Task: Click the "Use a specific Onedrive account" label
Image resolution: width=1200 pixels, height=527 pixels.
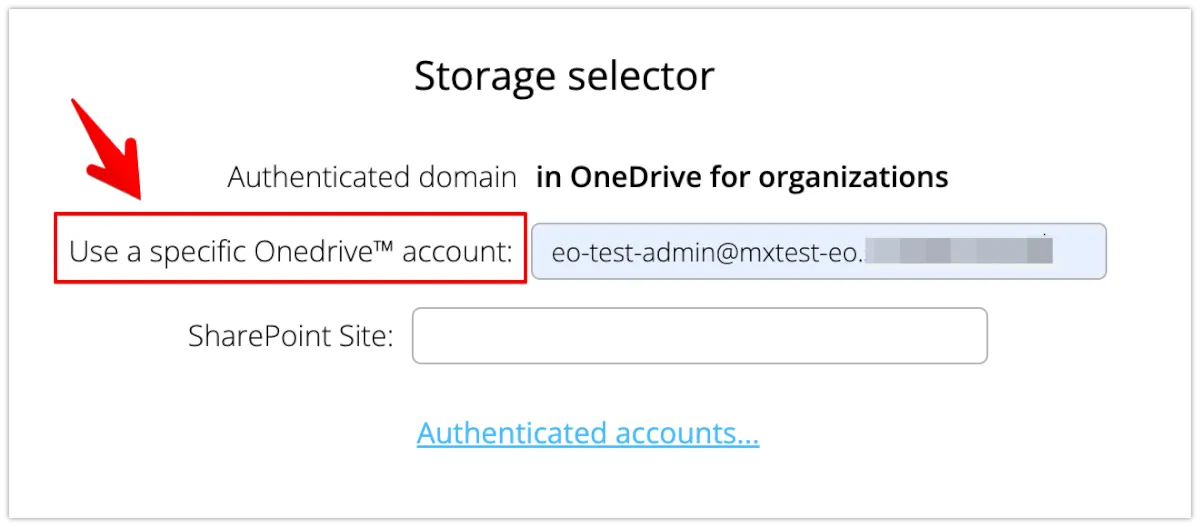Action: (x=290, y=251)
